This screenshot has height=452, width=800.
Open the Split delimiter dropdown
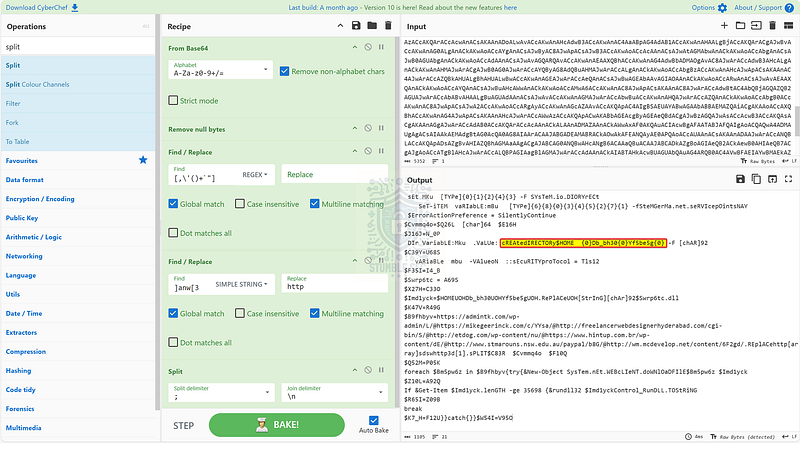pos(220,392)
